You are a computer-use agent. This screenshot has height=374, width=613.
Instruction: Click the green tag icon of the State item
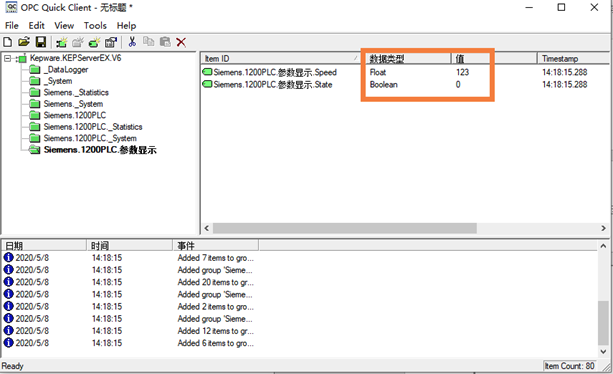pyautogui.click(x=207, y=84)
